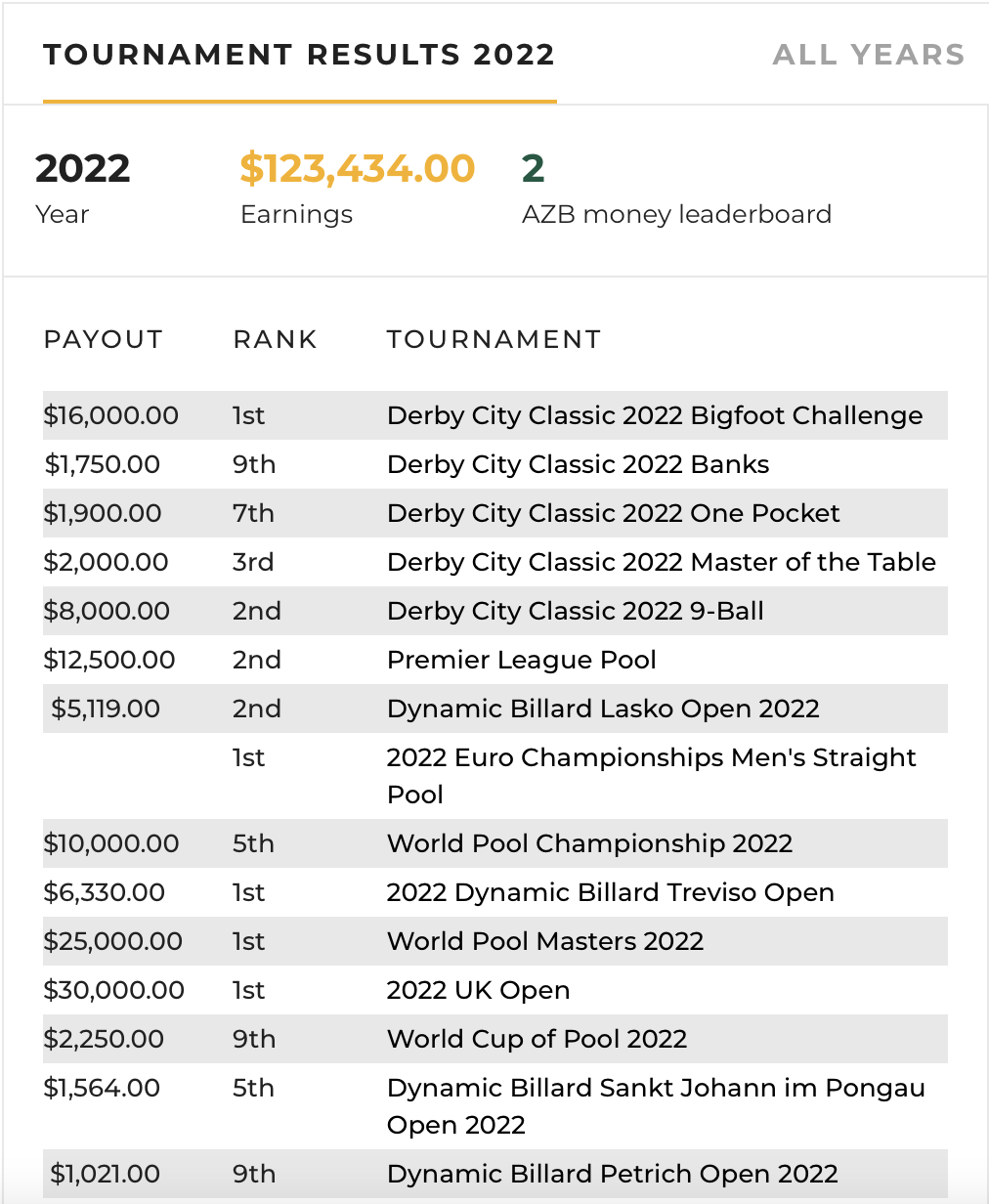The image size is (989, 1204).
Task: Open Dynamic Billard Lasko Open 2022
Action: (x=603, y=709)
